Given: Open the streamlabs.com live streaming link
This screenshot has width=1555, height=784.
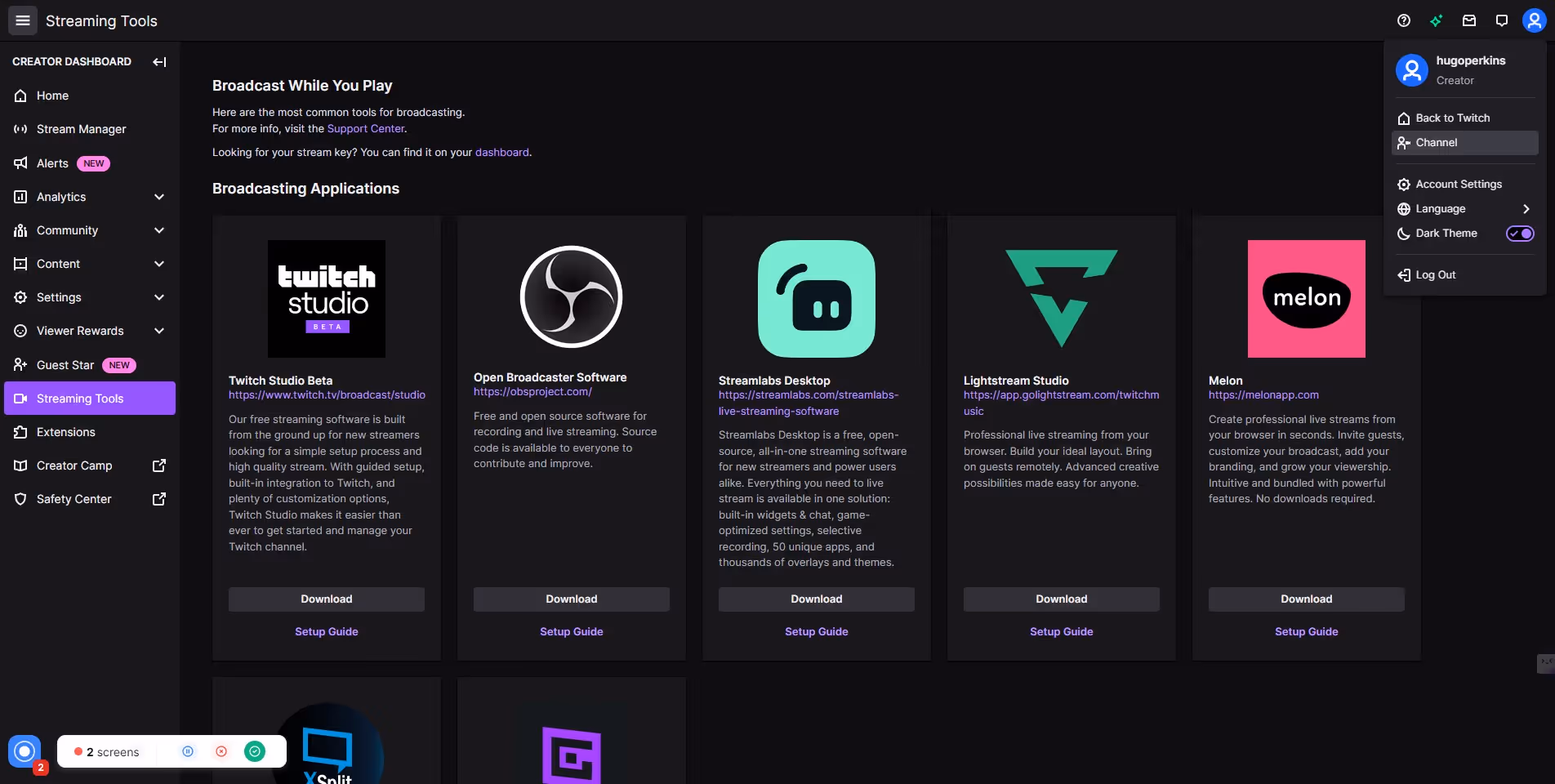Looking at the screenshot, I should pyautogui.click(x=809, y=403).
